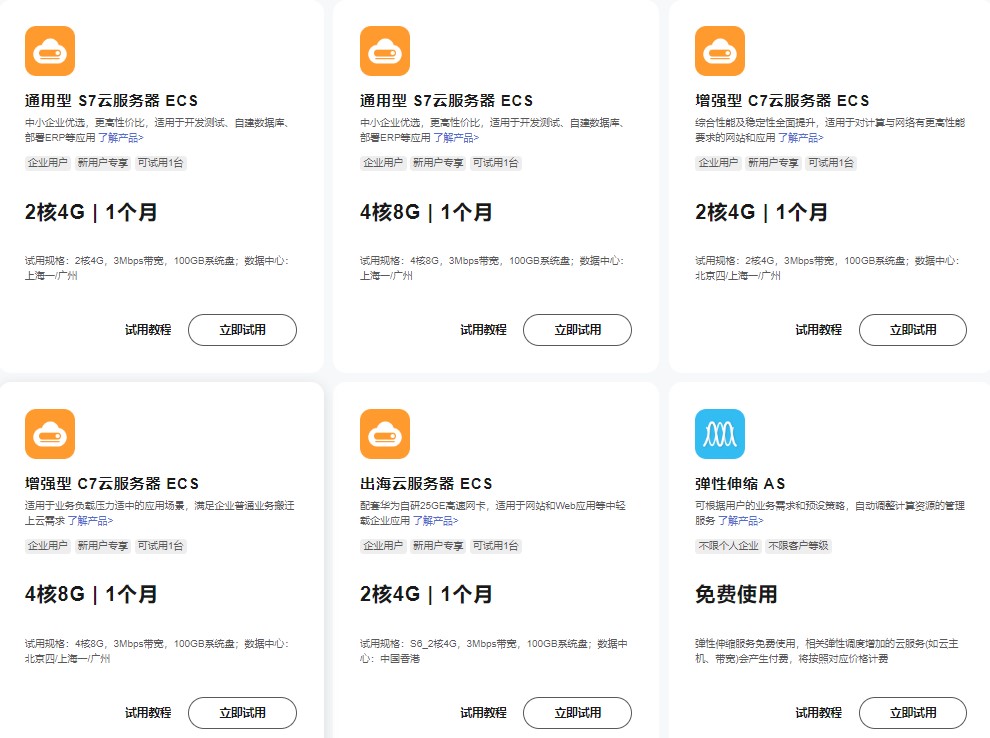View 试用教程 for 弹性伸缩 AS
Viewport: 990px width, 738px height.
[818, 713]
